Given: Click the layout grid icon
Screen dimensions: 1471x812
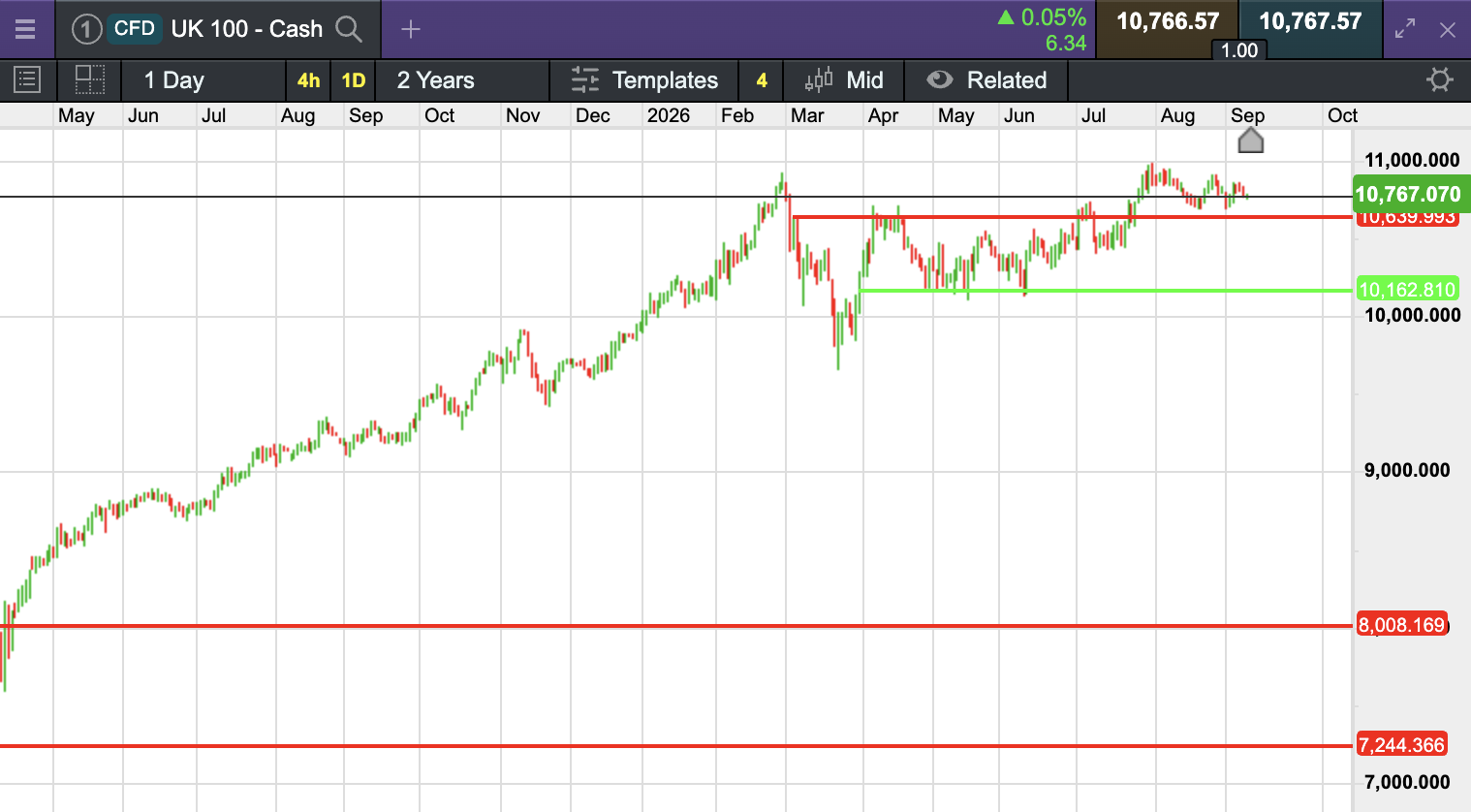Looking at the screenshot, I should [90, 79].
